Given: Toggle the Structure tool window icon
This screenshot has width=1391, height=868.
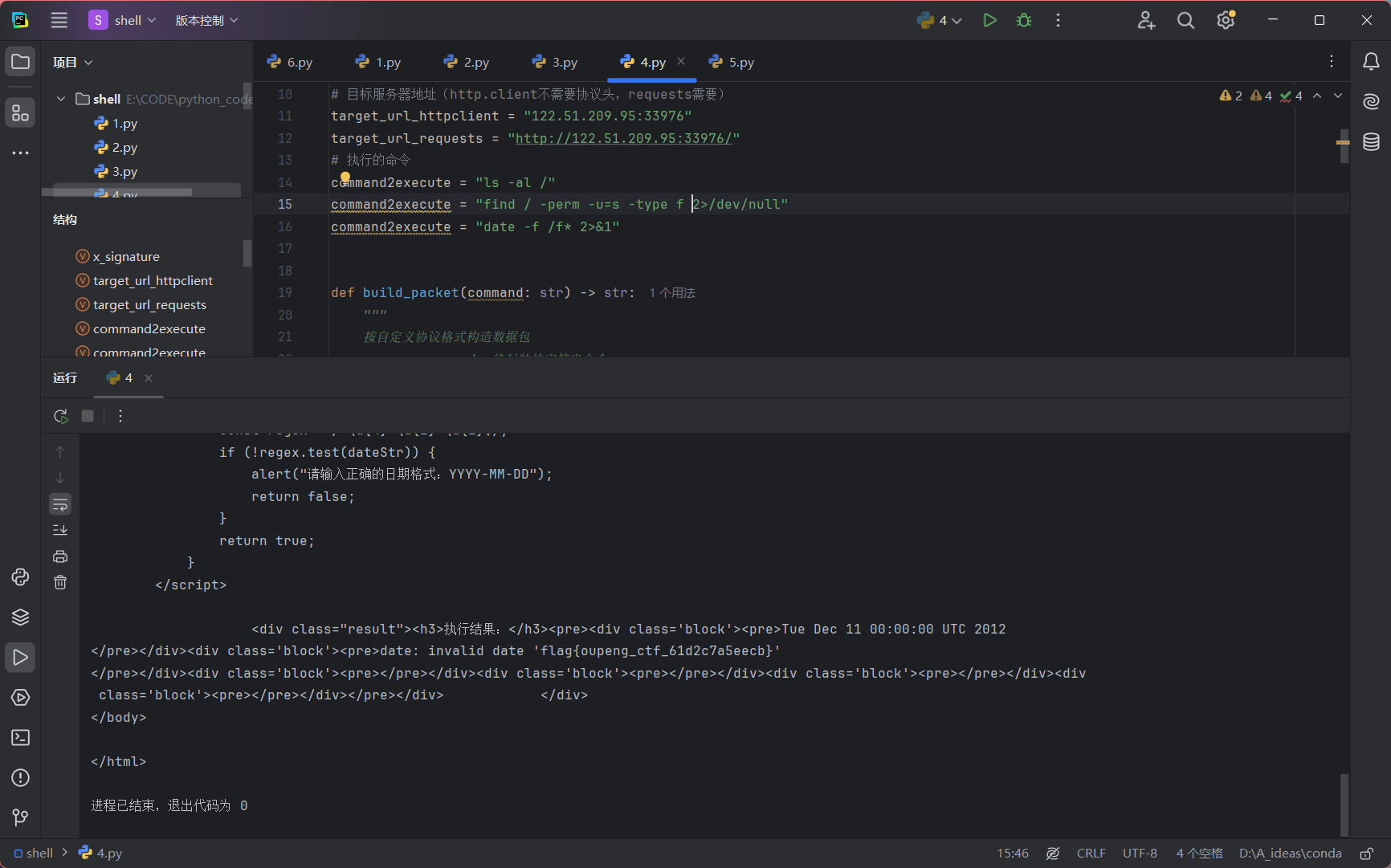Looking at the screenshot, I should click(x=21, y=113).
